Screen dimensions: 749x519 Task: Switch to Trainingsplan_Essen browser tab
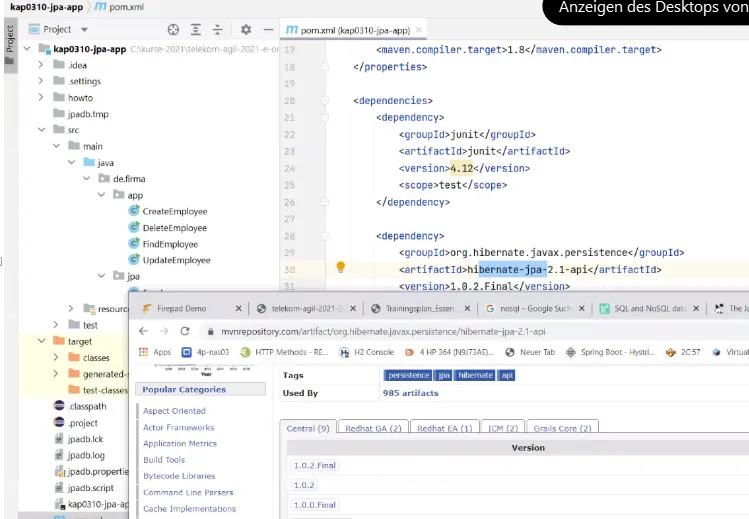point(420,308)
